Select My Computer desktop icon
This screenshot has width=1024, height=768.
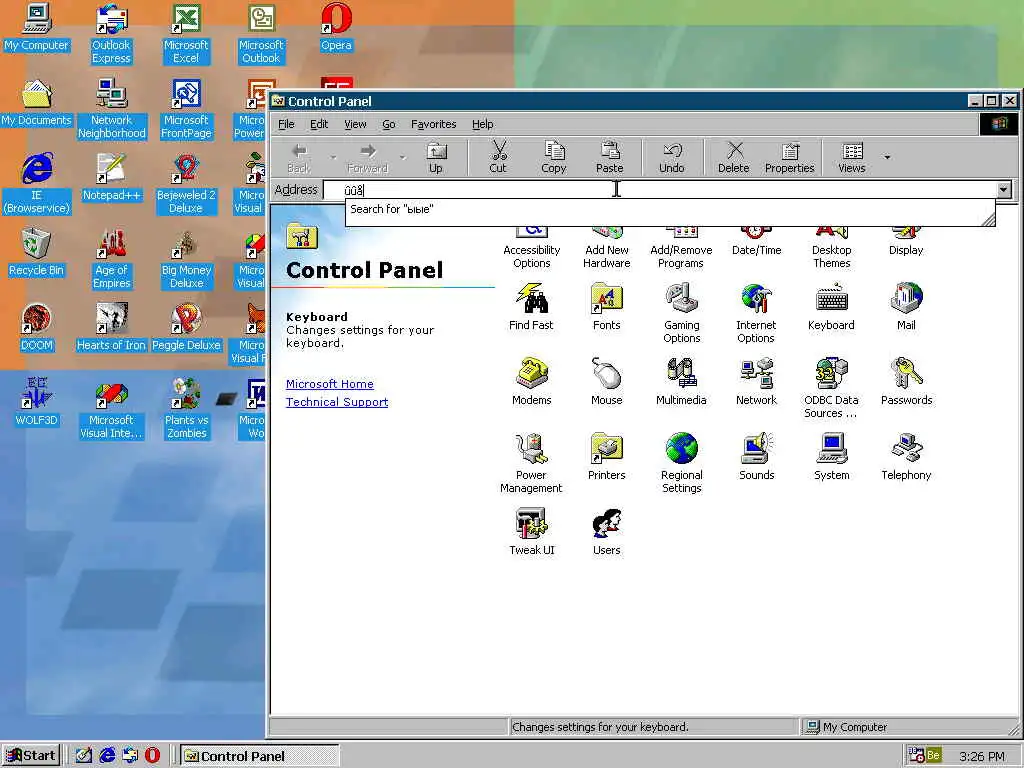click(x=37, y=27)
